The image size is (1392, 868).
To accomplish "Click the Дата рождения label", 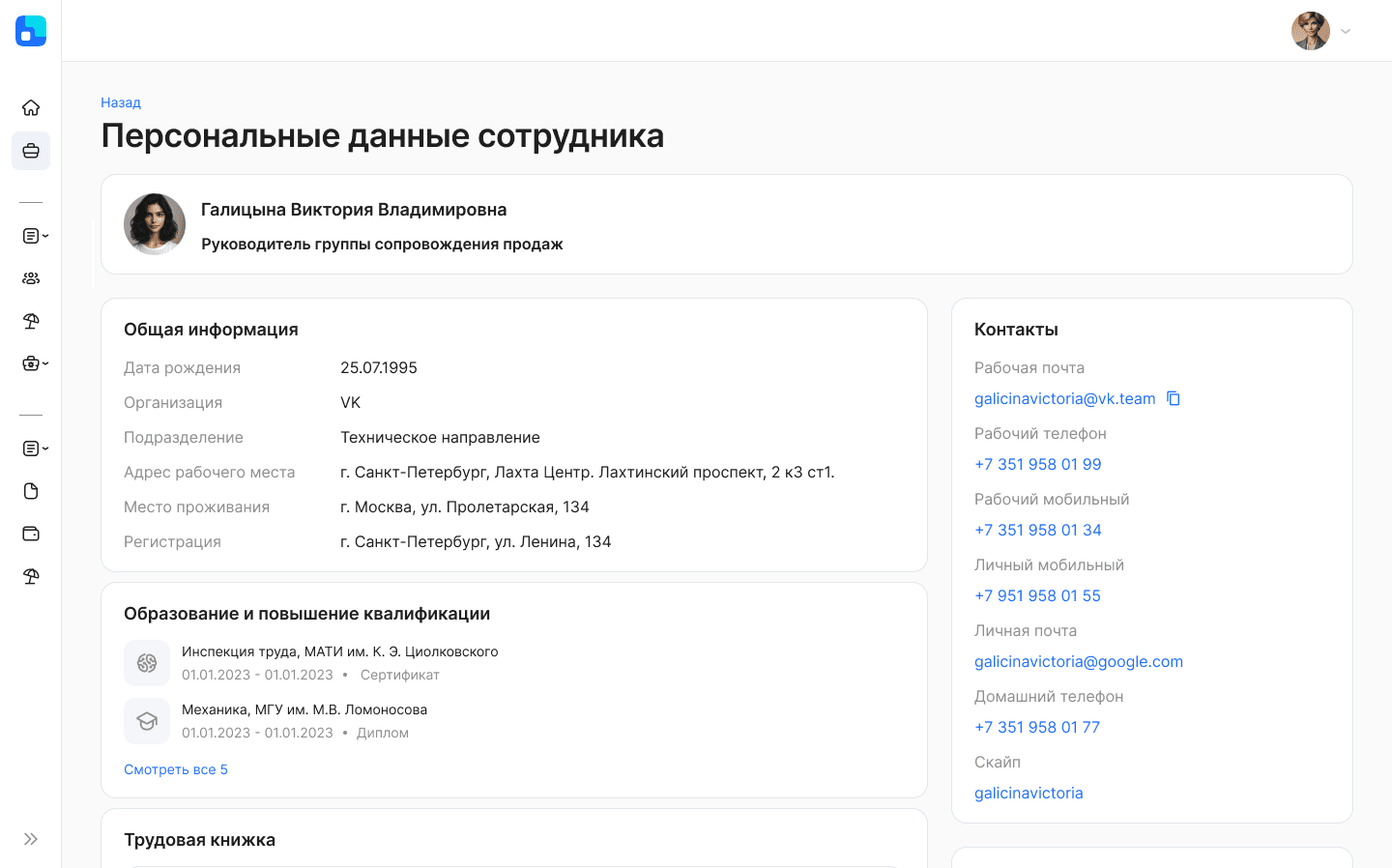I will pyautogui.click(x=182, y=367).
